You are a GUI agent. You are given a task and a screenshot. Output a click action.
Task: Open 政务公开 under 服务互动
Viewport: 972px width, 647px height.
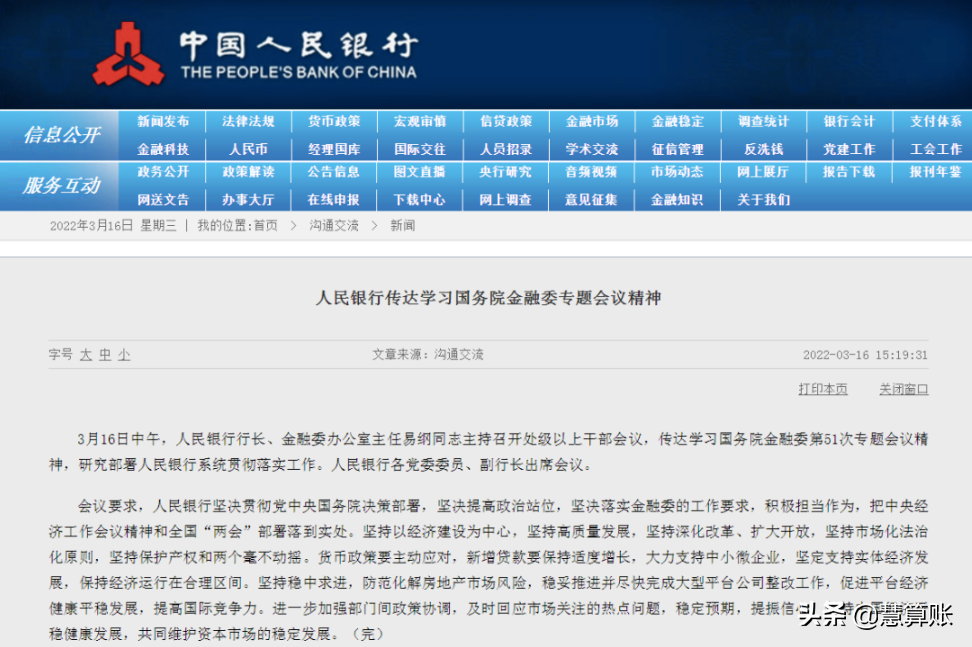163,172
